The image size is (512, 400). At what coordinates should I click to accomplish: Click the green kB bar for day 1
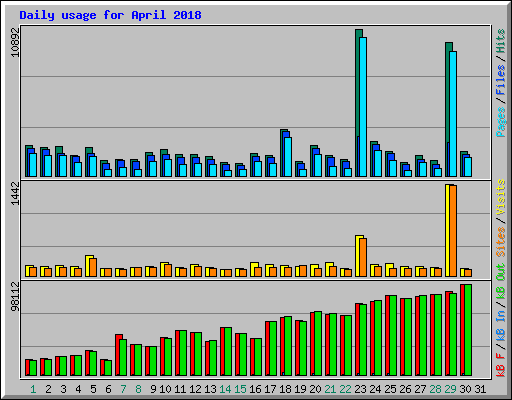33,368
